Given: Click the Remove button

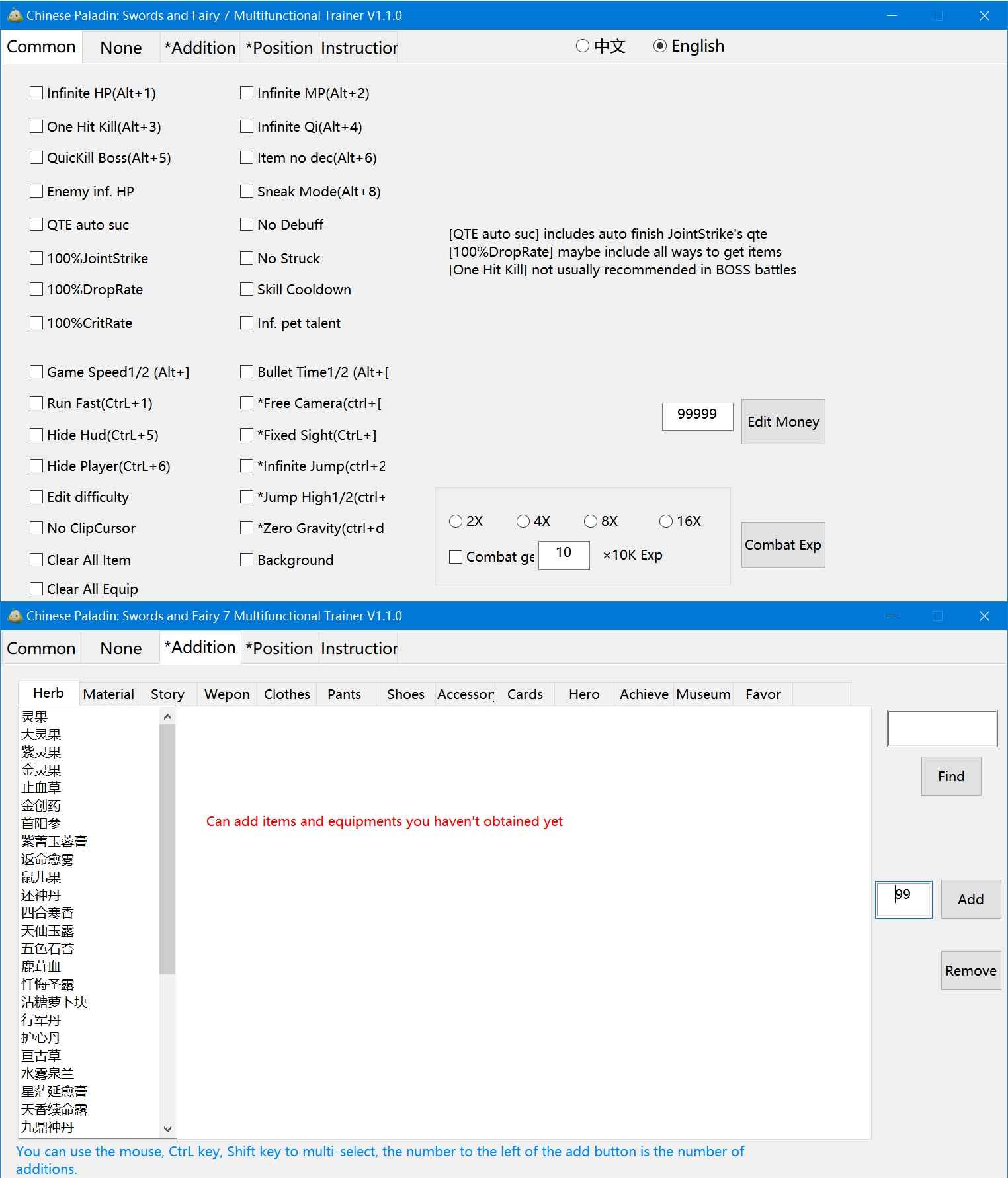Looking at the screenshot, I should [970, 971].
